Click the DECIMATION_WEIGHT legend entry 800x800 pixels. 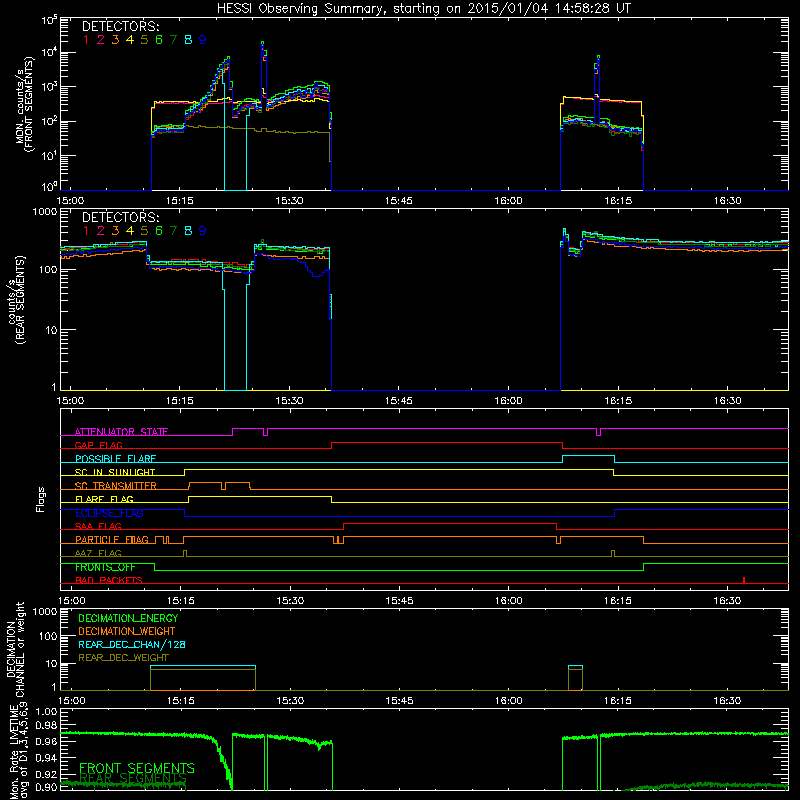[127, 632]
